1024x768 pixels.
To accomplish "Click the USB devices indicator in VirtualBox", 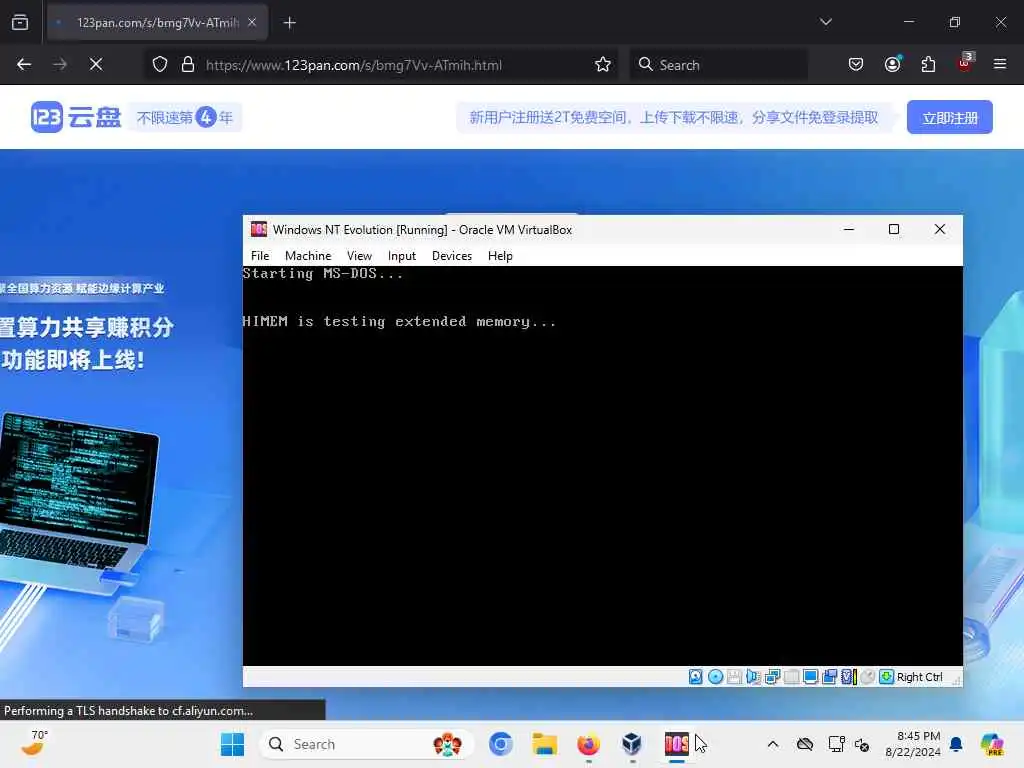I will [792, 677].
